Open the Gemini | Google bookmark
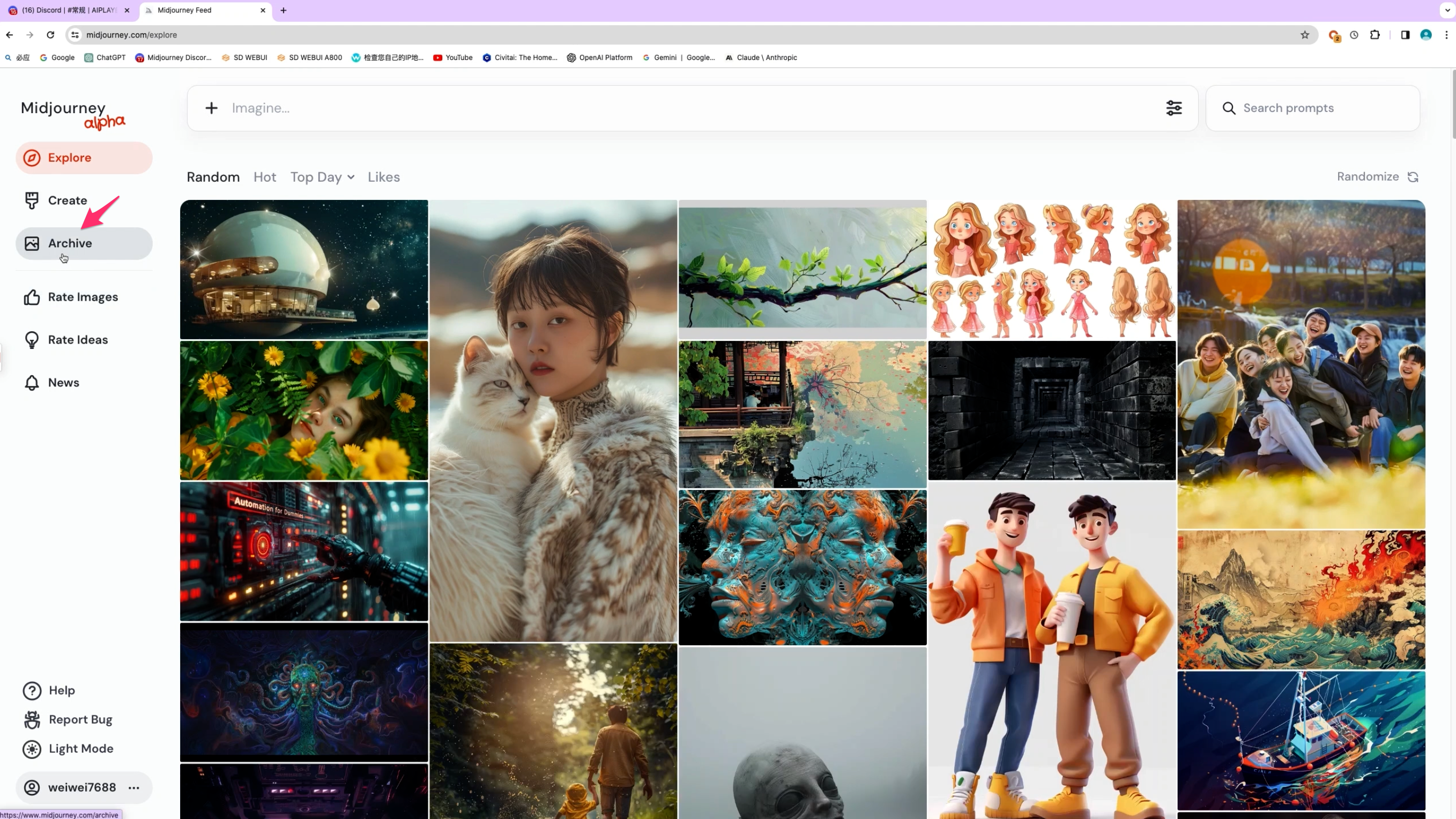Image resolution: width=1456 pixels, height=819 pixels. [x=679, y=58]
